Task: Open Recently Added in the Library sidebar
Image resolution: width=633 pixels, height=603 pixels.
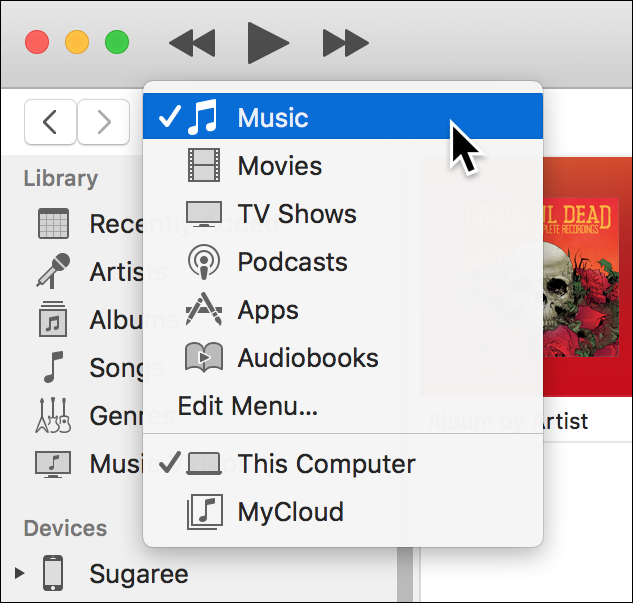Action: pos(90,224)
